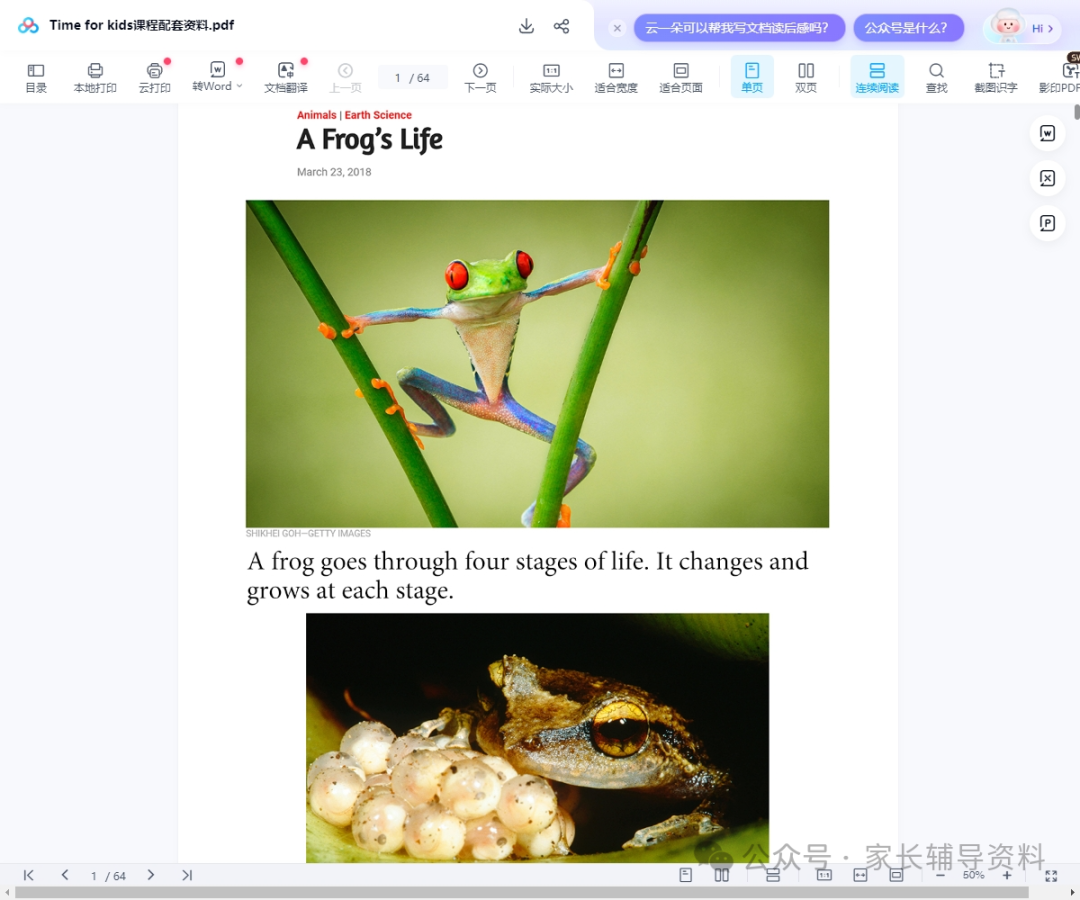Select 适合宽度 fit width view
Screen dimensions: 1080x900
click(616, 77)
